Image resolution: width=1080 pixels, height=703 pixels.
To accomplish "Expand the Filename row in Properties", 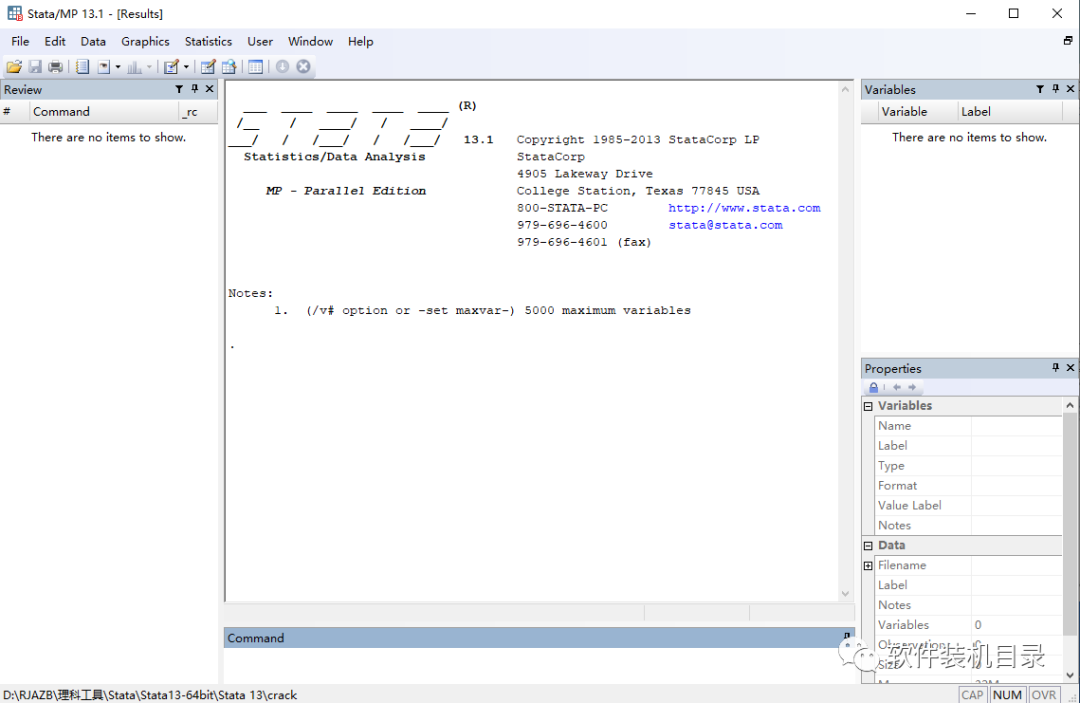I will 868,565.
